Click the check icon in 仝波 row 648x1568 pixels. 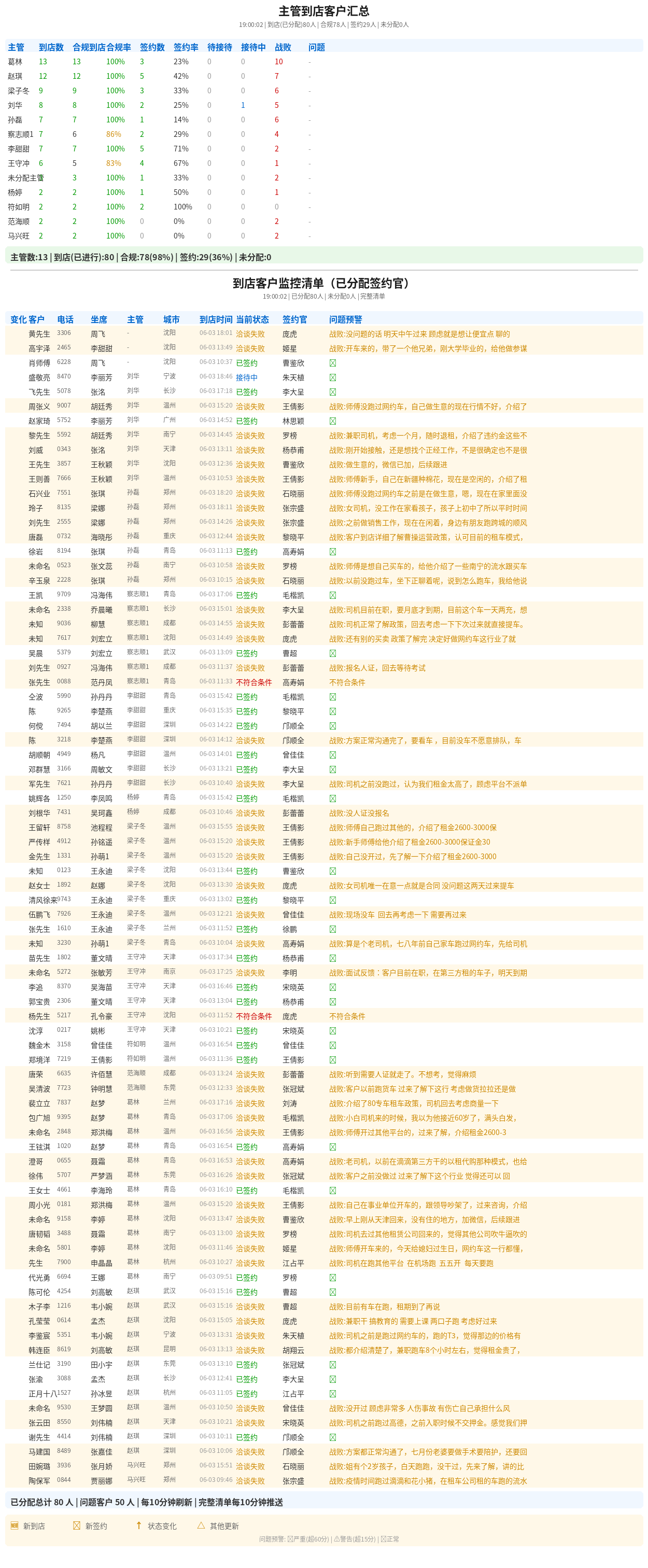(333, 697)
